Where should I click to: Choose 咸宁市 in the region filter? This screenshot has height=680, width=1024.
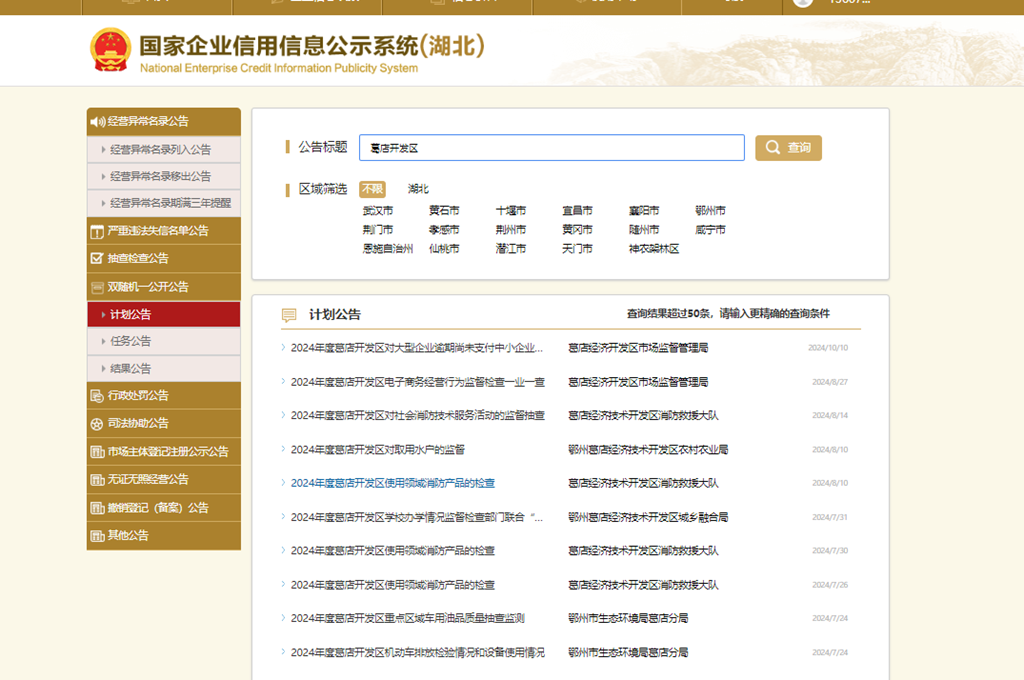[711, 229]
